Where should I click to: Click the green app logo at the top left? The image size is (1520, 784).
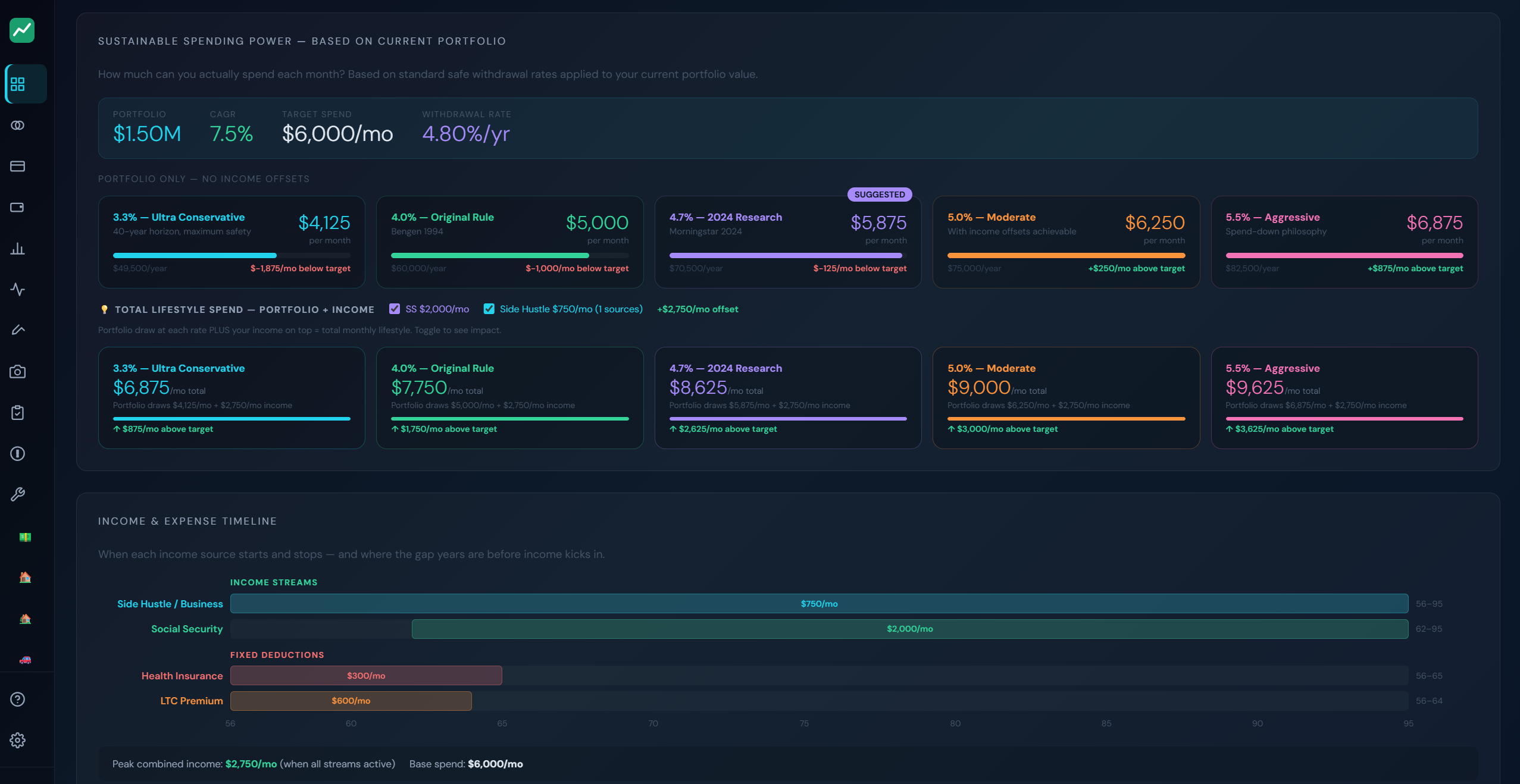point(22,30)
